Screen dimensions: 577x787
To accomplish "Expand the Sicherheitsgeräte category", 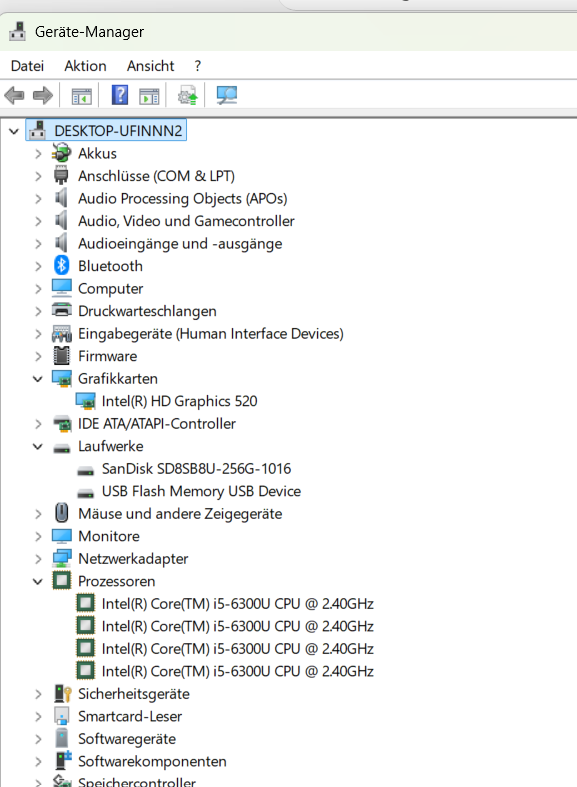I will point(38,694).
